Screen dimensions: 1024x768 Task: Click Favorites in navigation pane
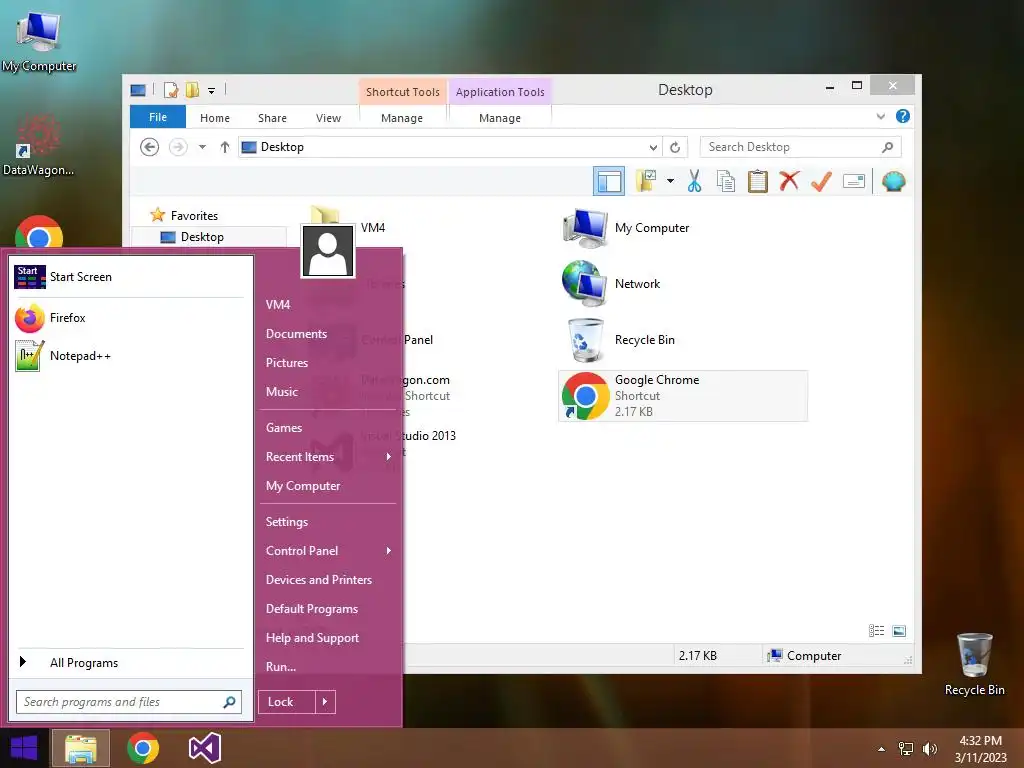tap(194, 216)
